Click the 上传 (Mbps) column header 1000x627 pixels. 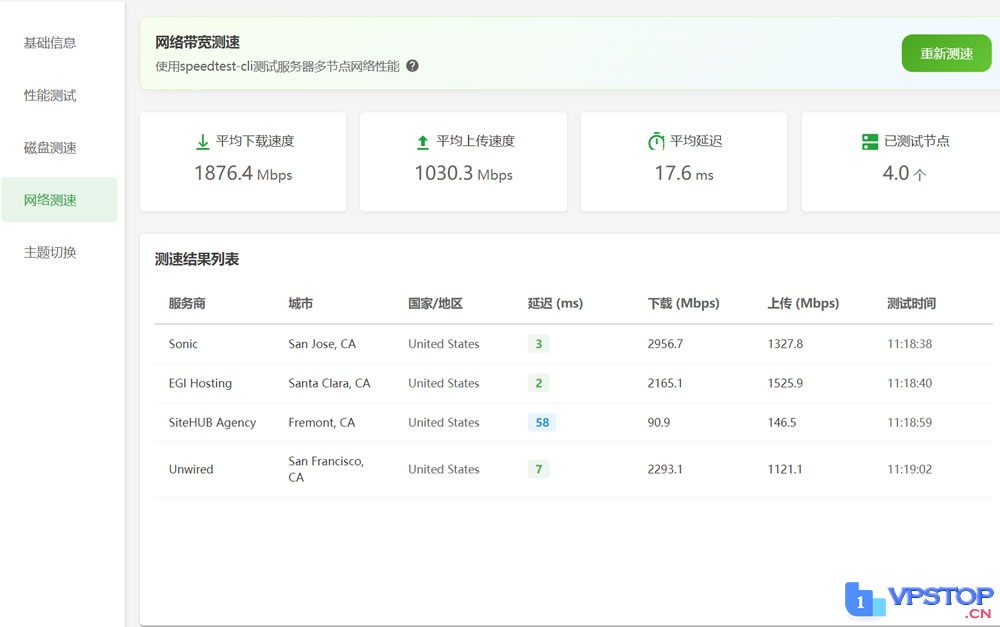[x=803, y=304]
